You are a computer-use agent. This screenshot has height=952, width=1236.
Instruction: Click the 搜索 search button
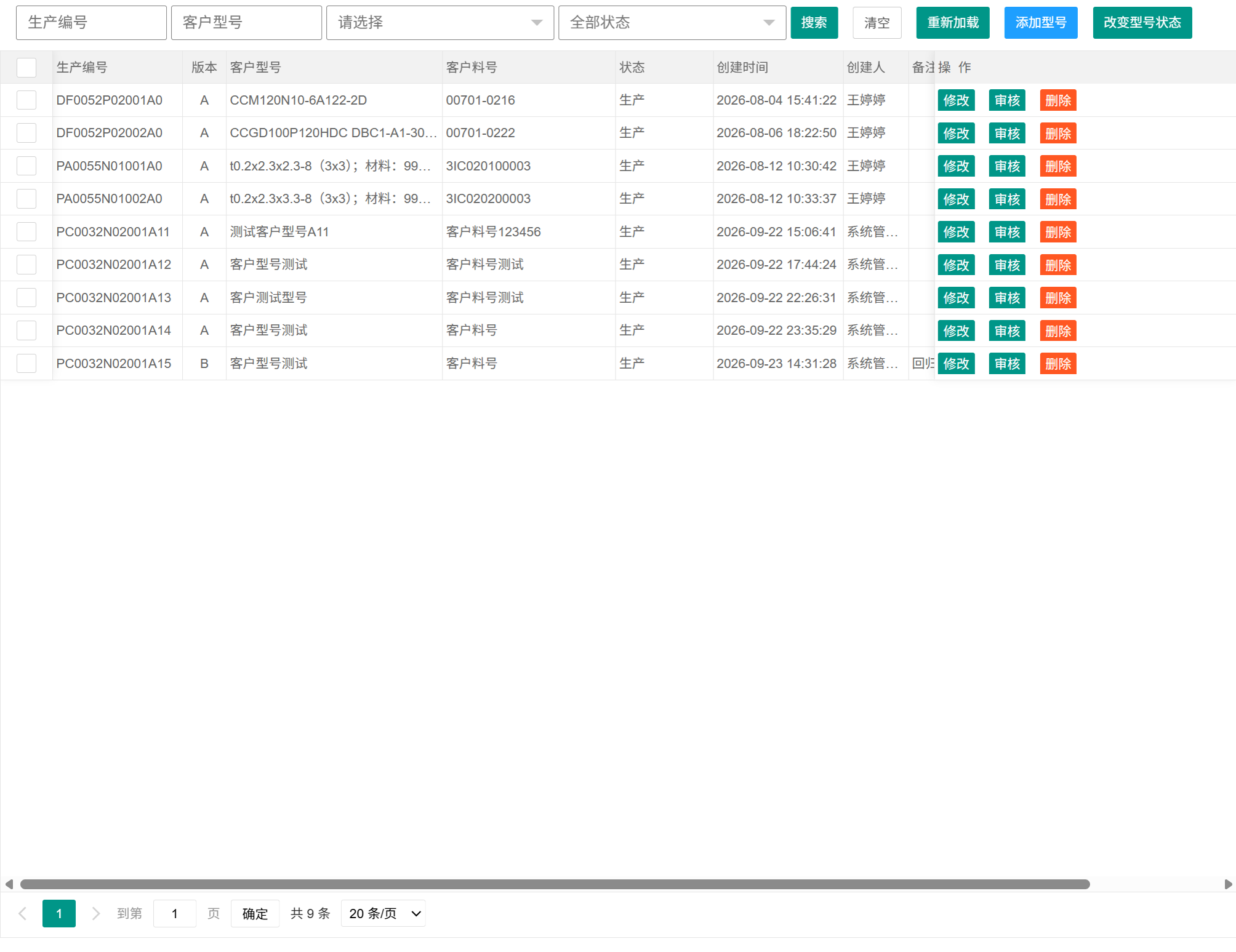click(814, 23)
